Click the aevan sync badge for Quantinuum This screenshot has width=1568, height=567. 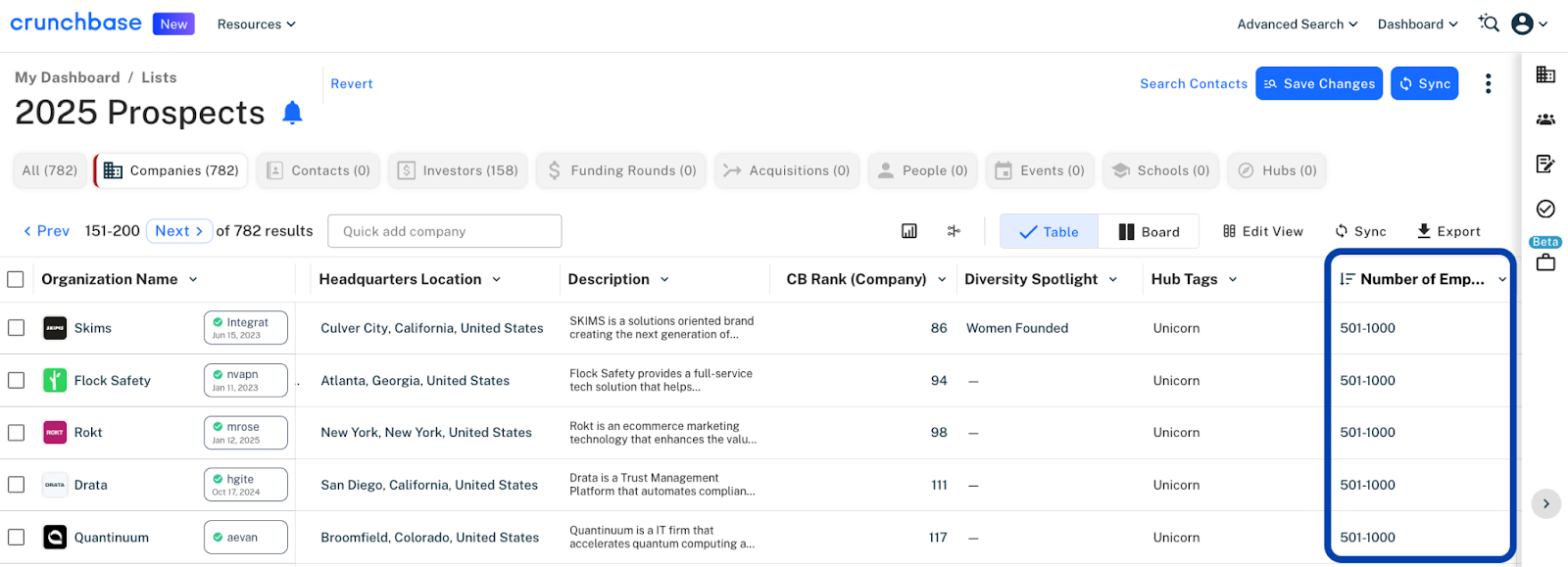[246, 537]
